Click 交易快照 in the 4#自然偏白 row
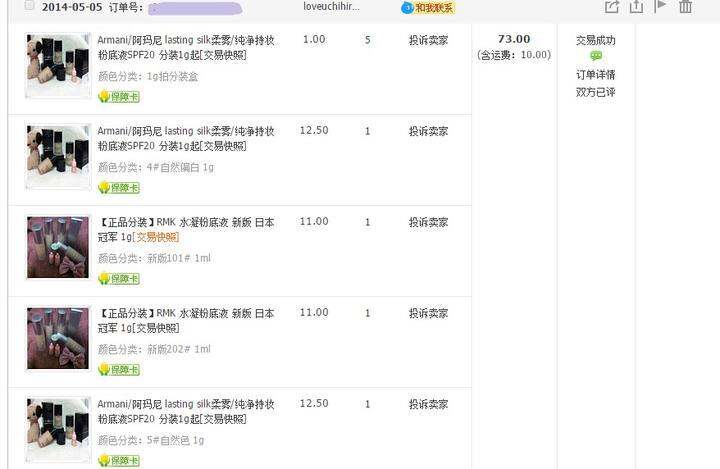The height and width of the screenshot is (469, 720). (x=223, y=146)
